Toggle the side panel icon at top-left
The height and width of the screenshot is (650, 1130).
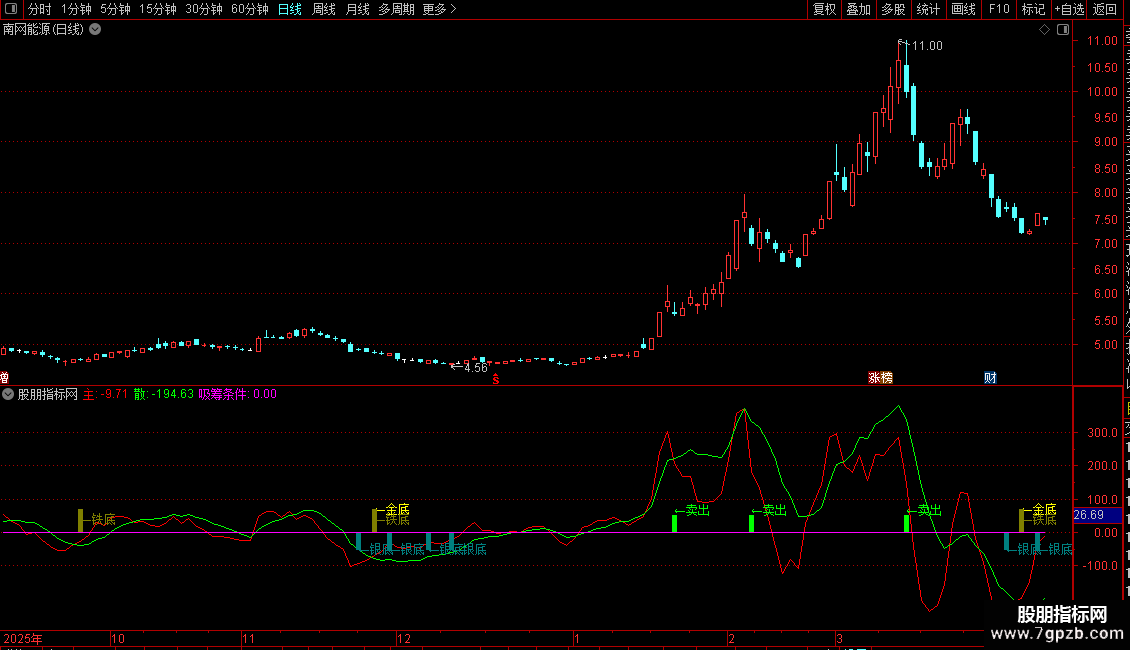(11, 9)
